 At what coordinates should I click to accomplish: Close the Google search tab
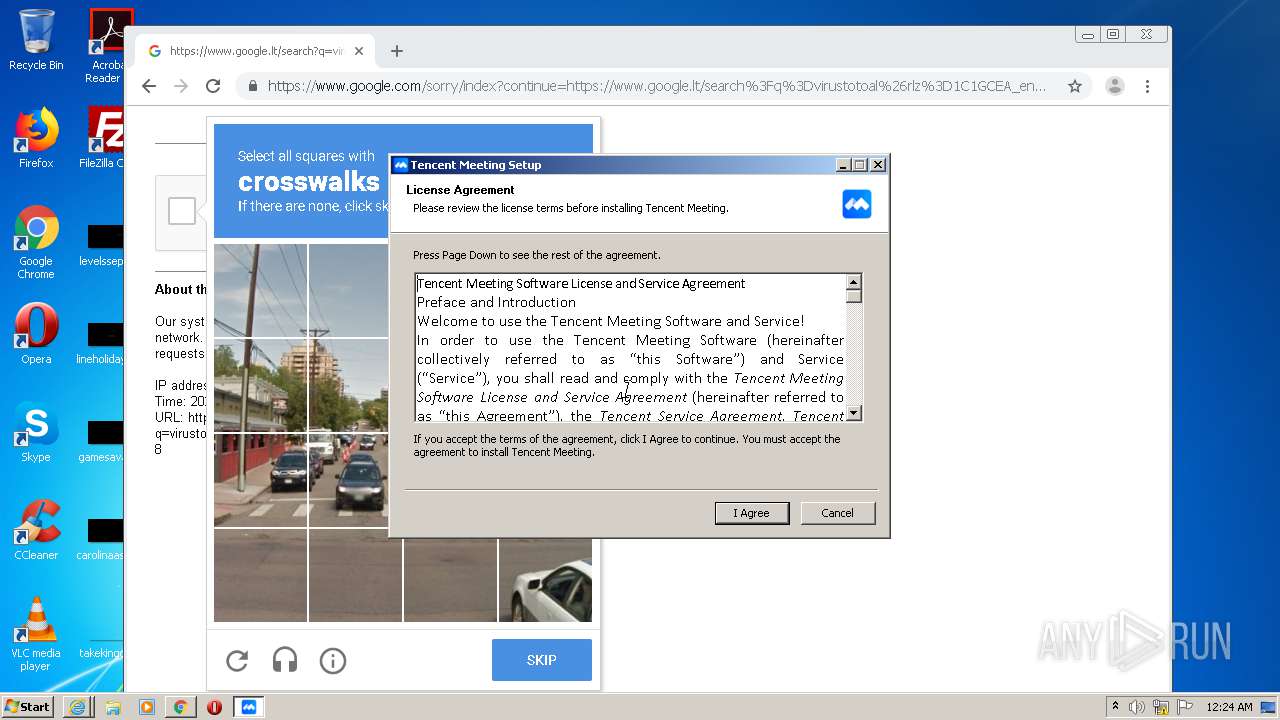click(x=359, y=51)
